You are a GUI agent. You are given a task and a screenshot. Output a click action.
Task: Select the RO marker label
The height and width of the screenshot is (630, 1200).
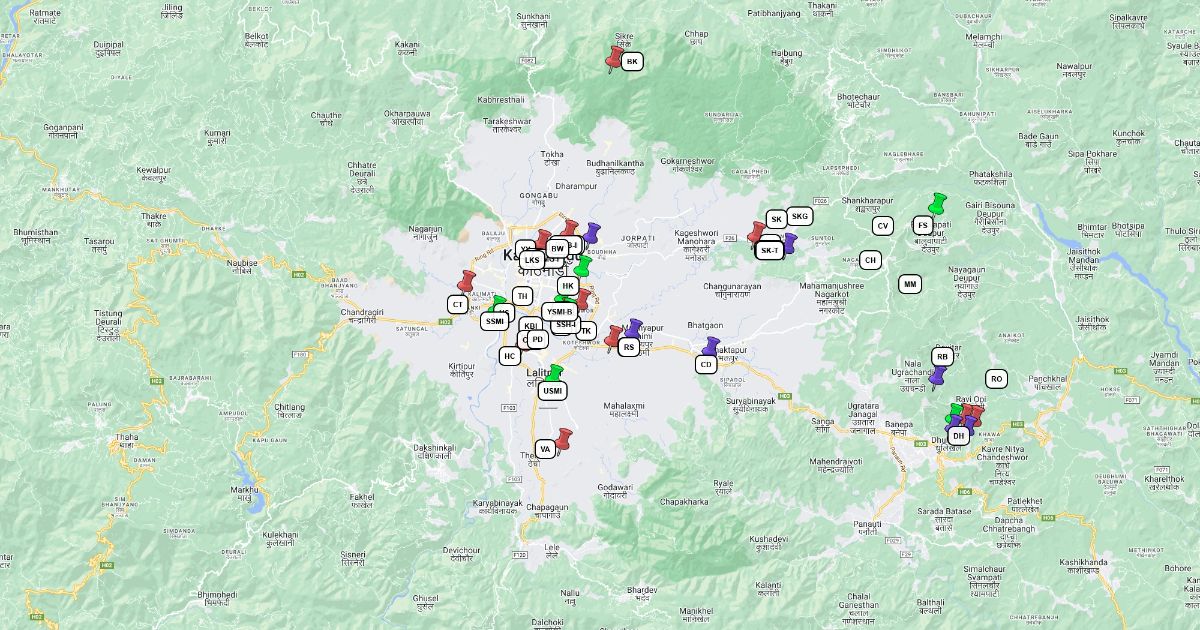pyautogui.click(x=996, y=379)
